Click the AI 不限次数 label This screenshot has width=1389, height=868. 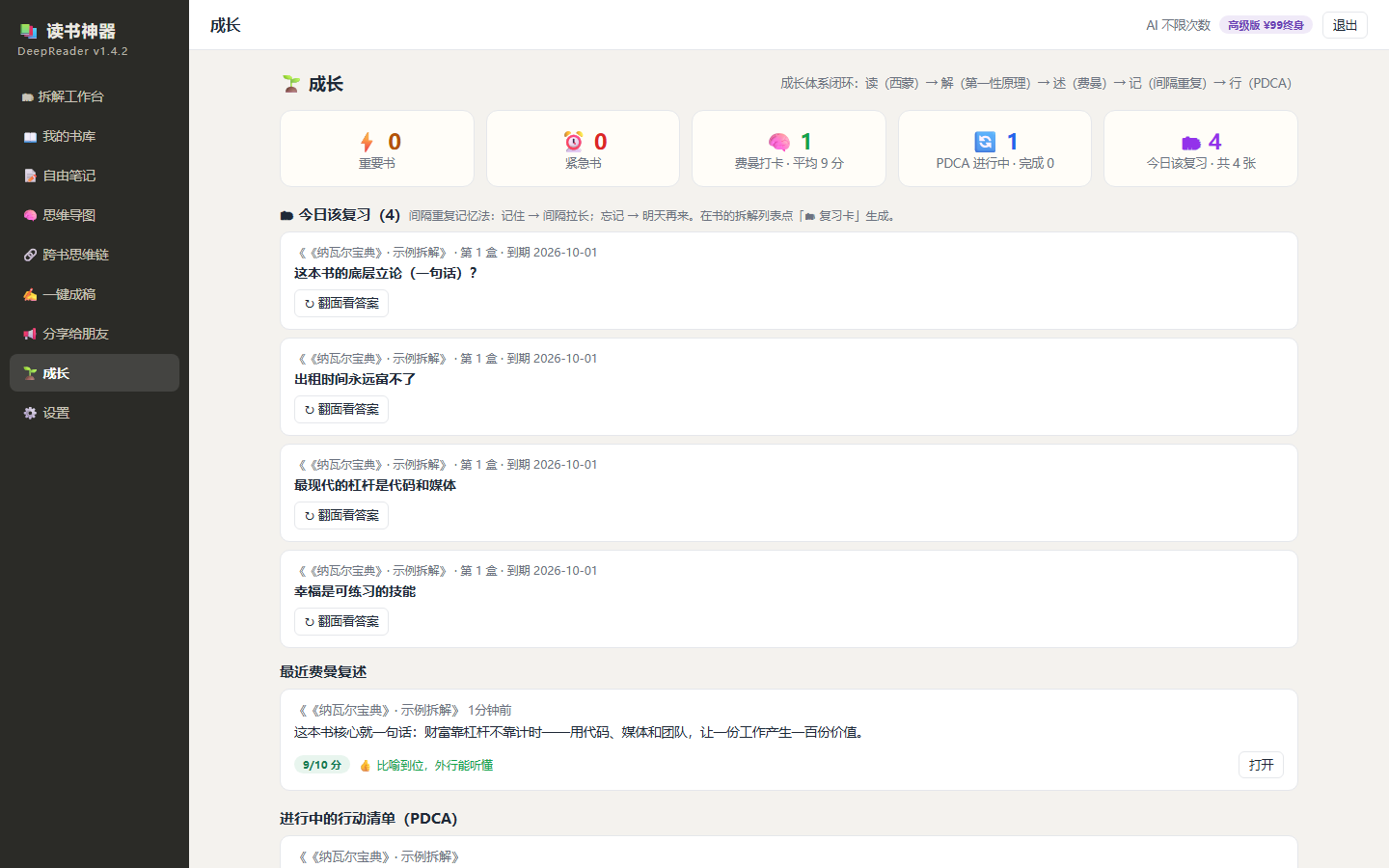[1178, 25]
